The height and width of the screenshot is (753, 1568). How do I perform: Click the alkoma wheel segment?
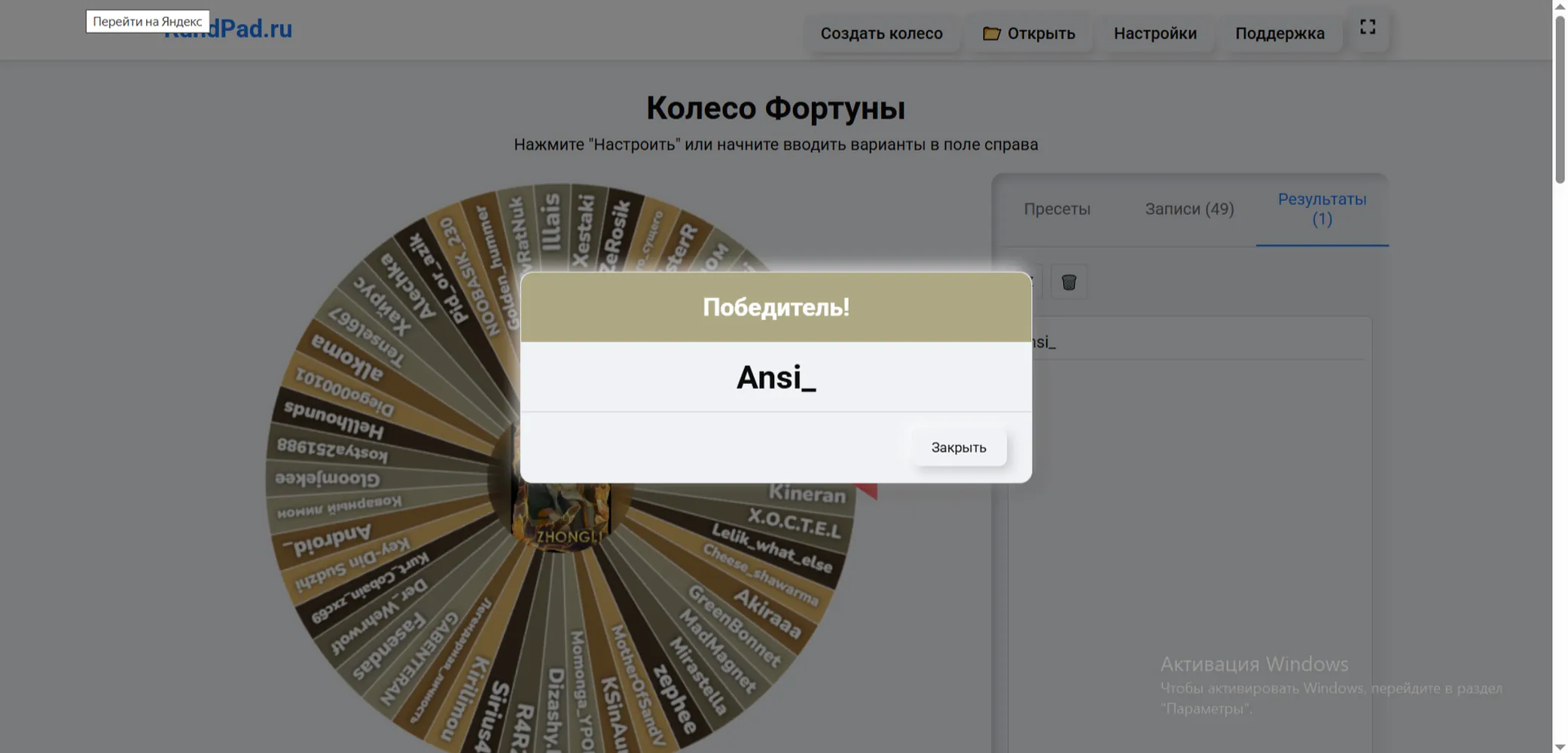[x=347, y=357]
